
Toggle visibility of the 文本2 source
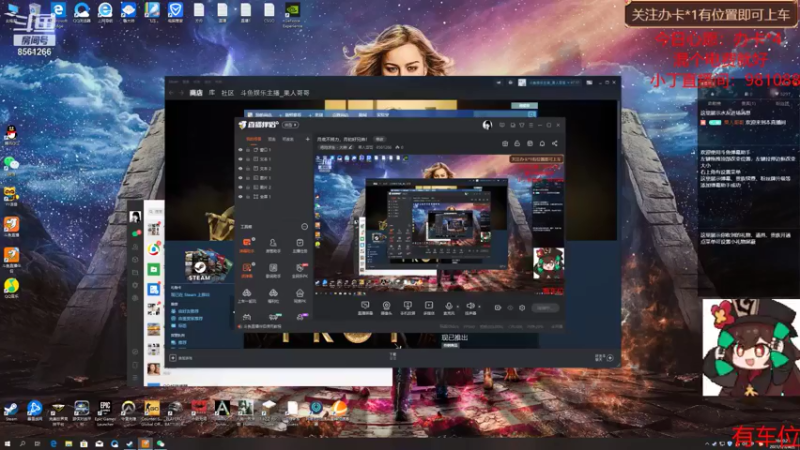click(x=240, y=168)
